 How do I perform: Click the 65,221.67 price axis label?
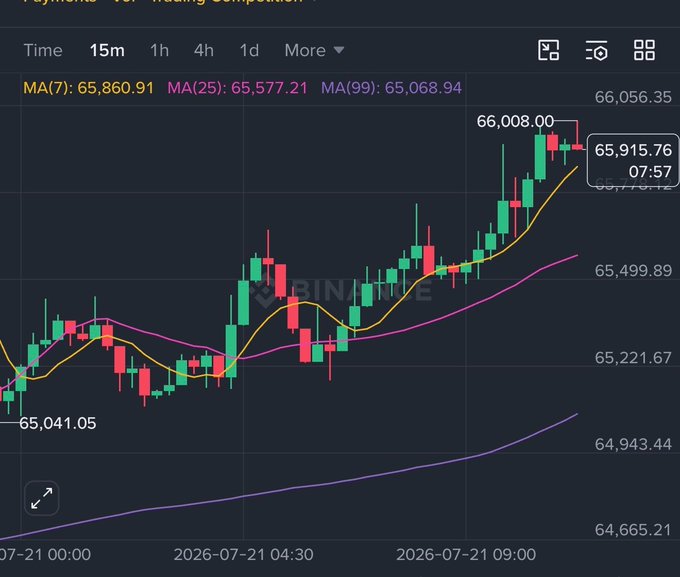coord(633,358)
